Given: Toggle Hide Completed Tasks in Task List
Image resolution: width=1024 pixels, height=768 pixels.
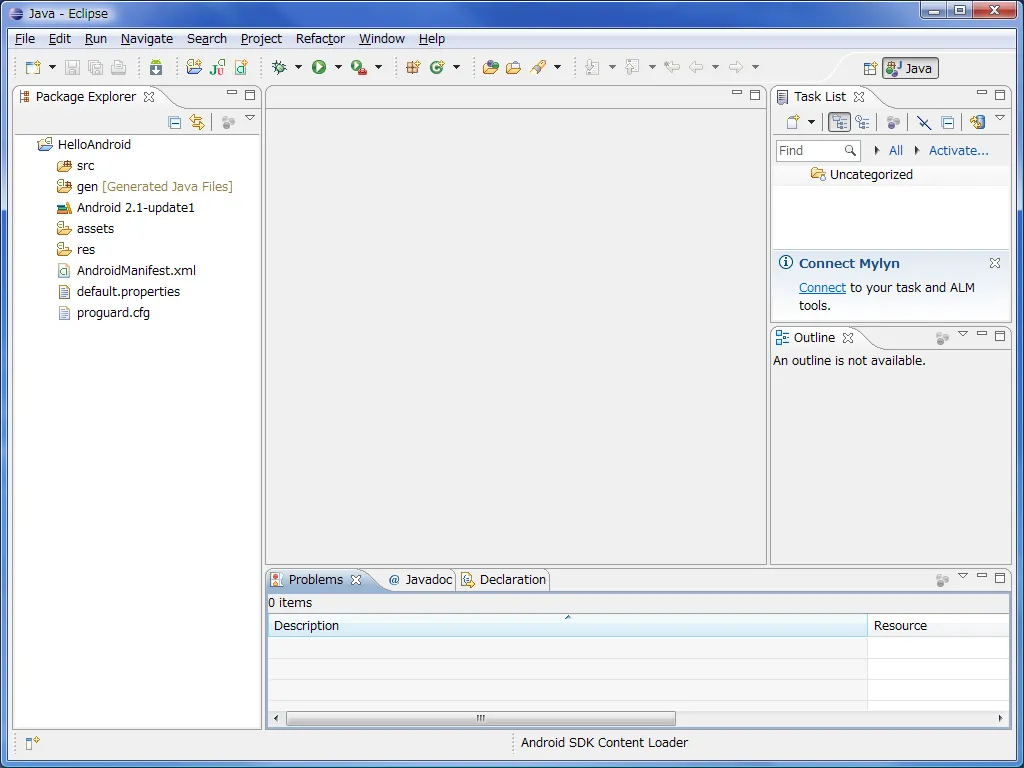Looking at the screenshot, I should [x=923, y=122].
